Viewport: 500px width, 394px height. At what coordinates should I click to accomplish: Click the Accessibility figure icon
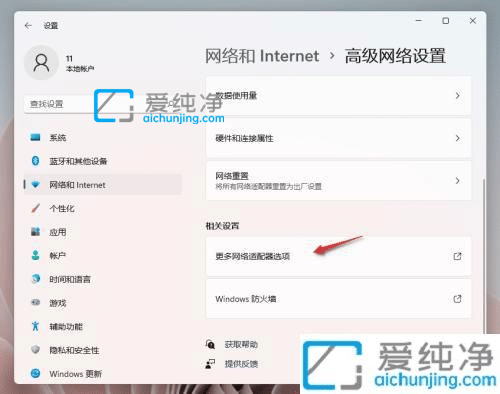point(35,326)
